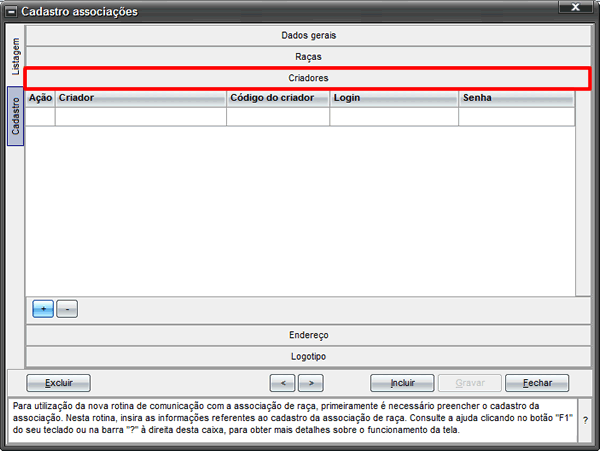Click the Senha column header
600x451 pixels.
[x=517, y=98]
